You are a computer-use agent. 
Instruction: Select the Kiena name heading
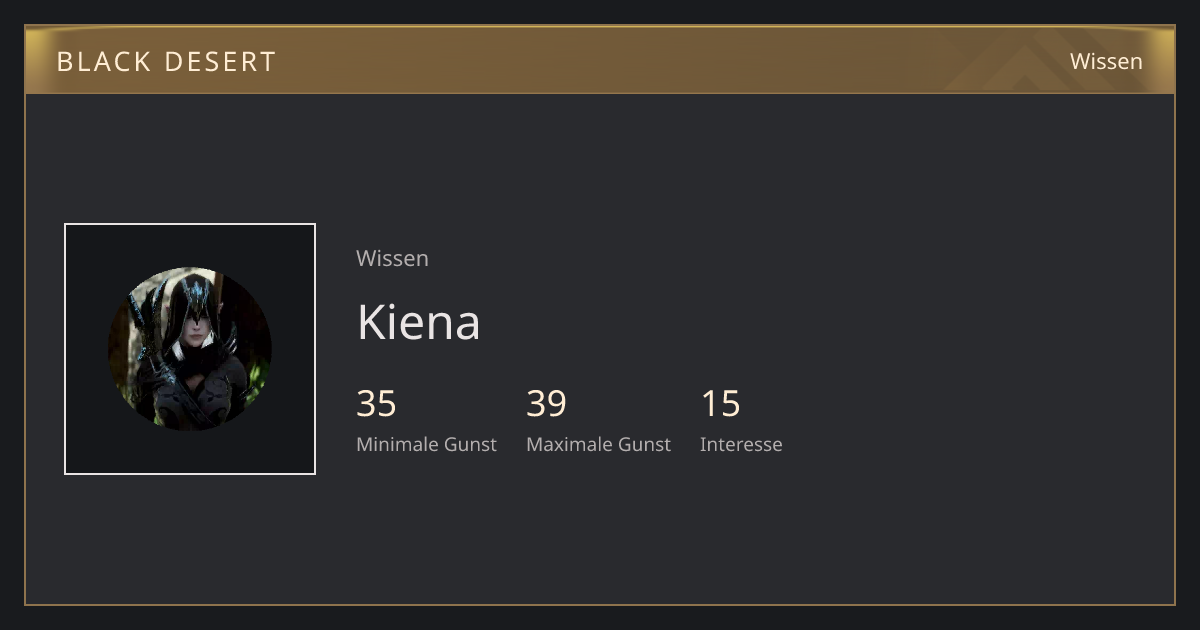tap(418, 322)
